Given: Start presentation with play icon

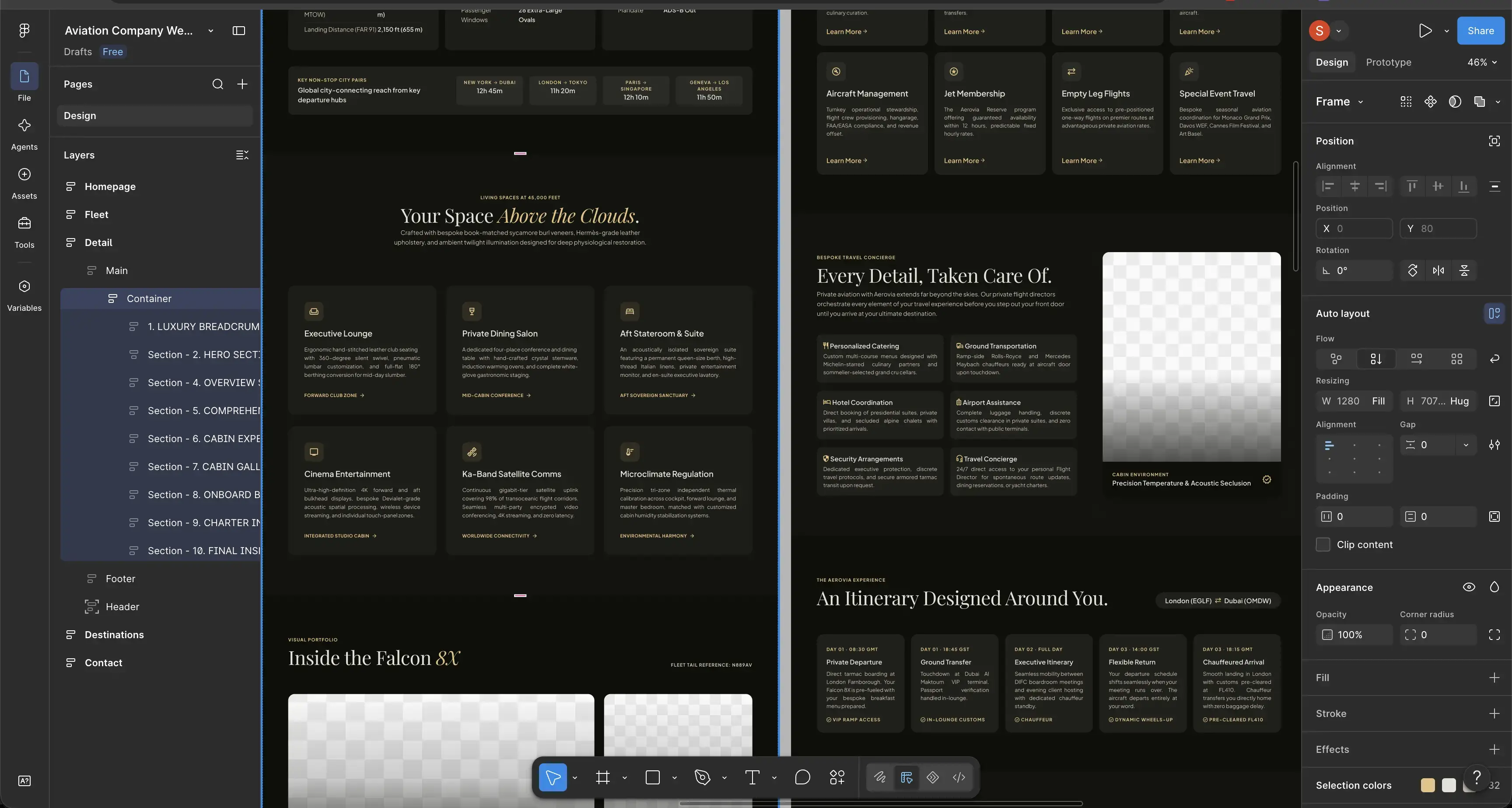Looking at the screenshot, I should click(1425, 31).
